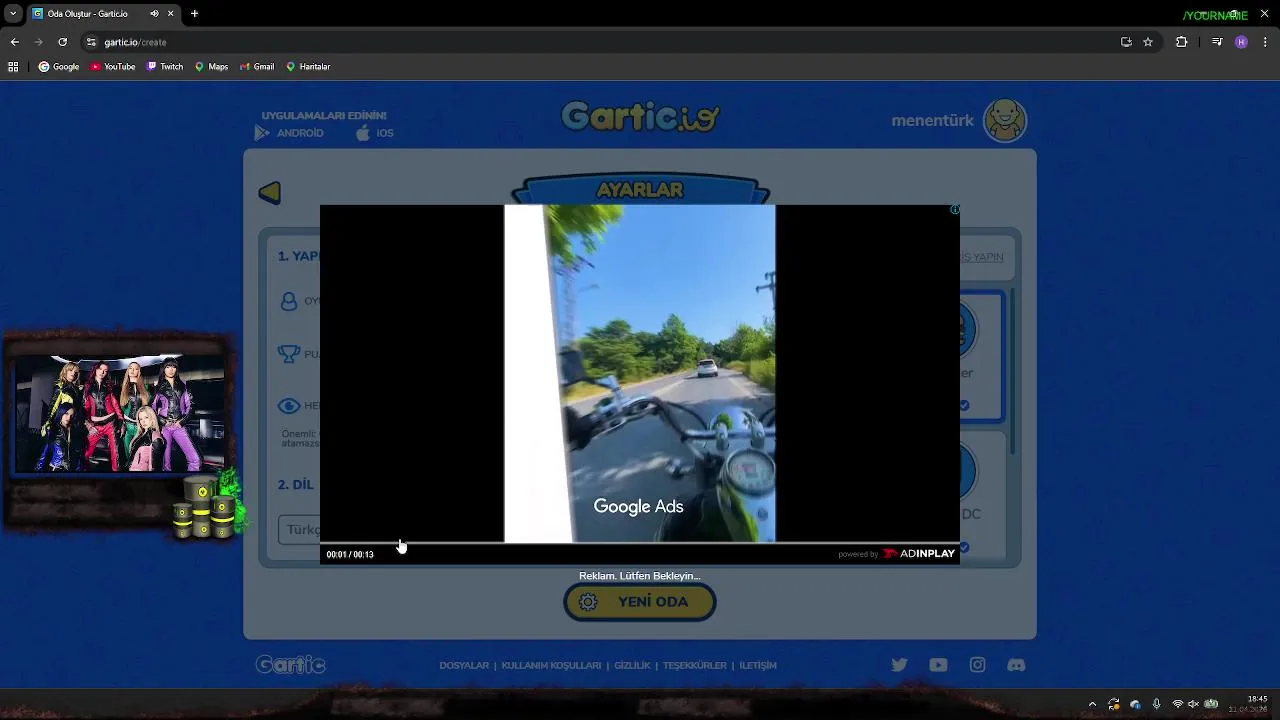Viewport: 1280px width, 720px height.
Task: Open the menentürk avatar profile
Action: tap(1005, 121)
